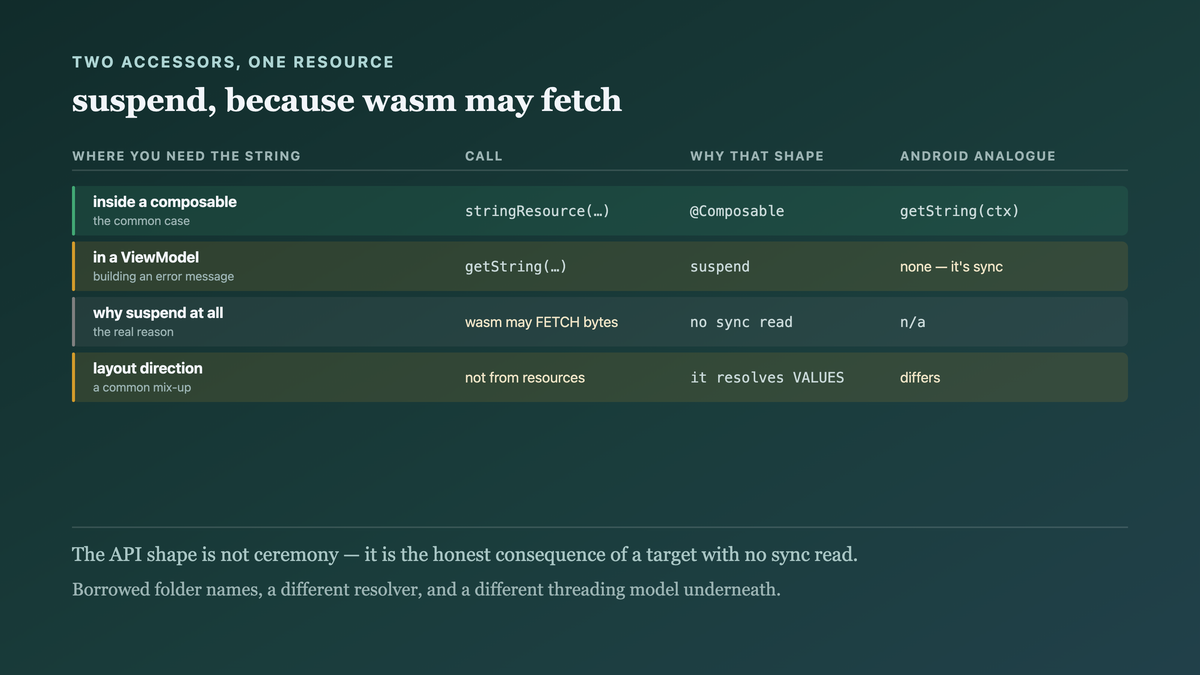Select the 'why suspend at all' row label

pos(158,313)
